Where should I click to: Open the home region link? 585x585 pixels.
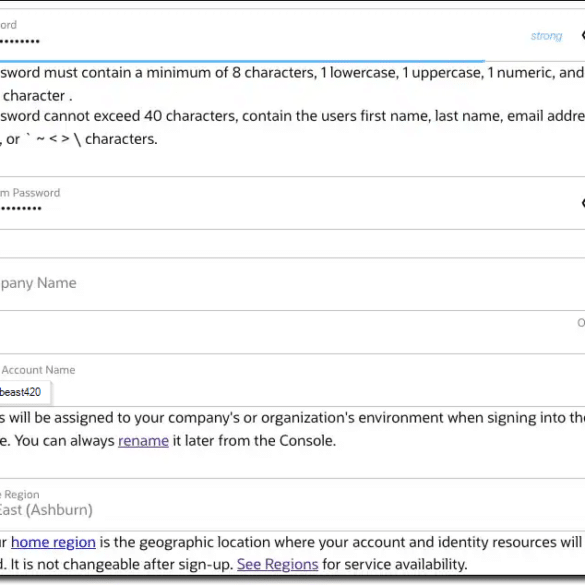coord(53,542)
